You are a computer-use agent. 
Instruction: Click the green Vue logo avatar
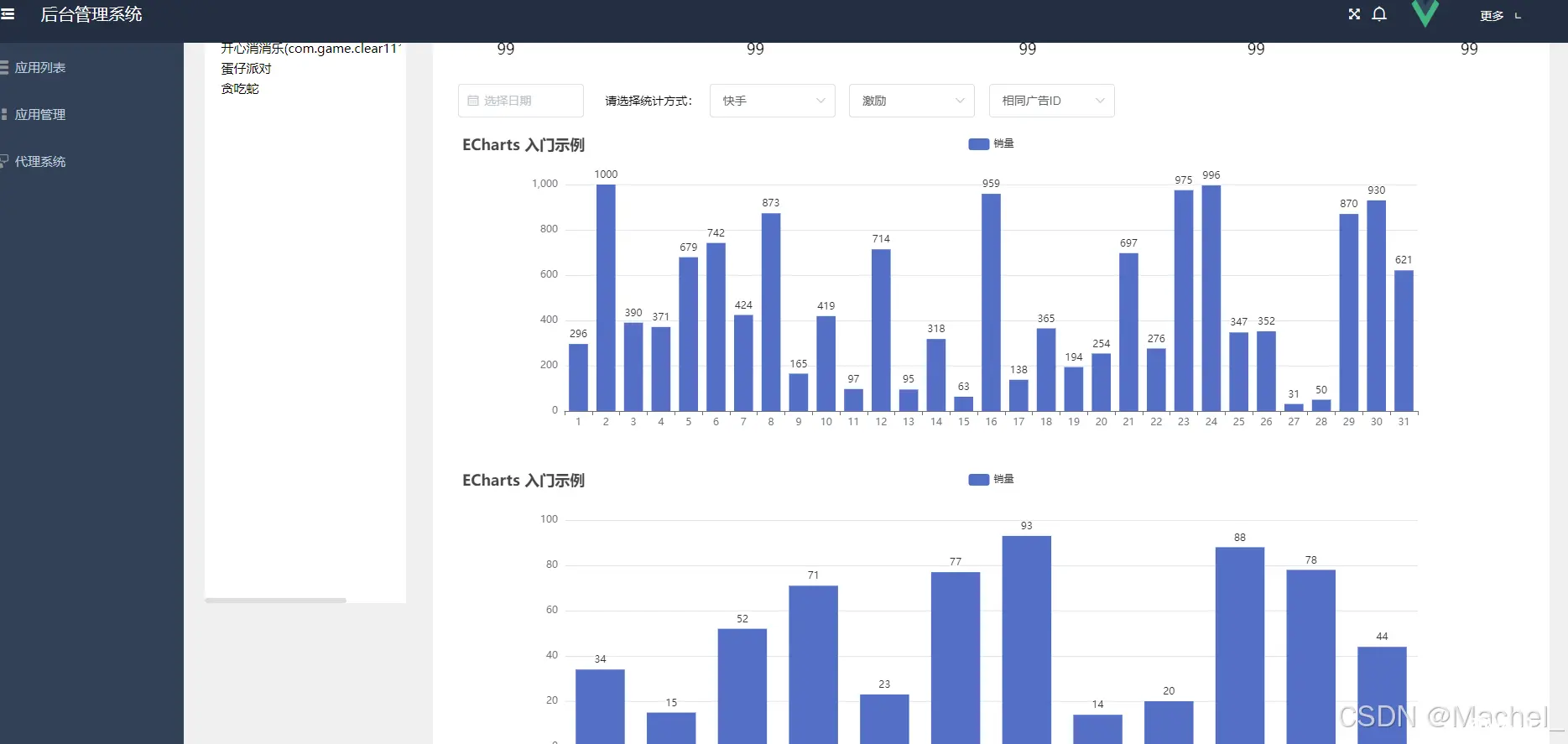[x=1425, y=13]
